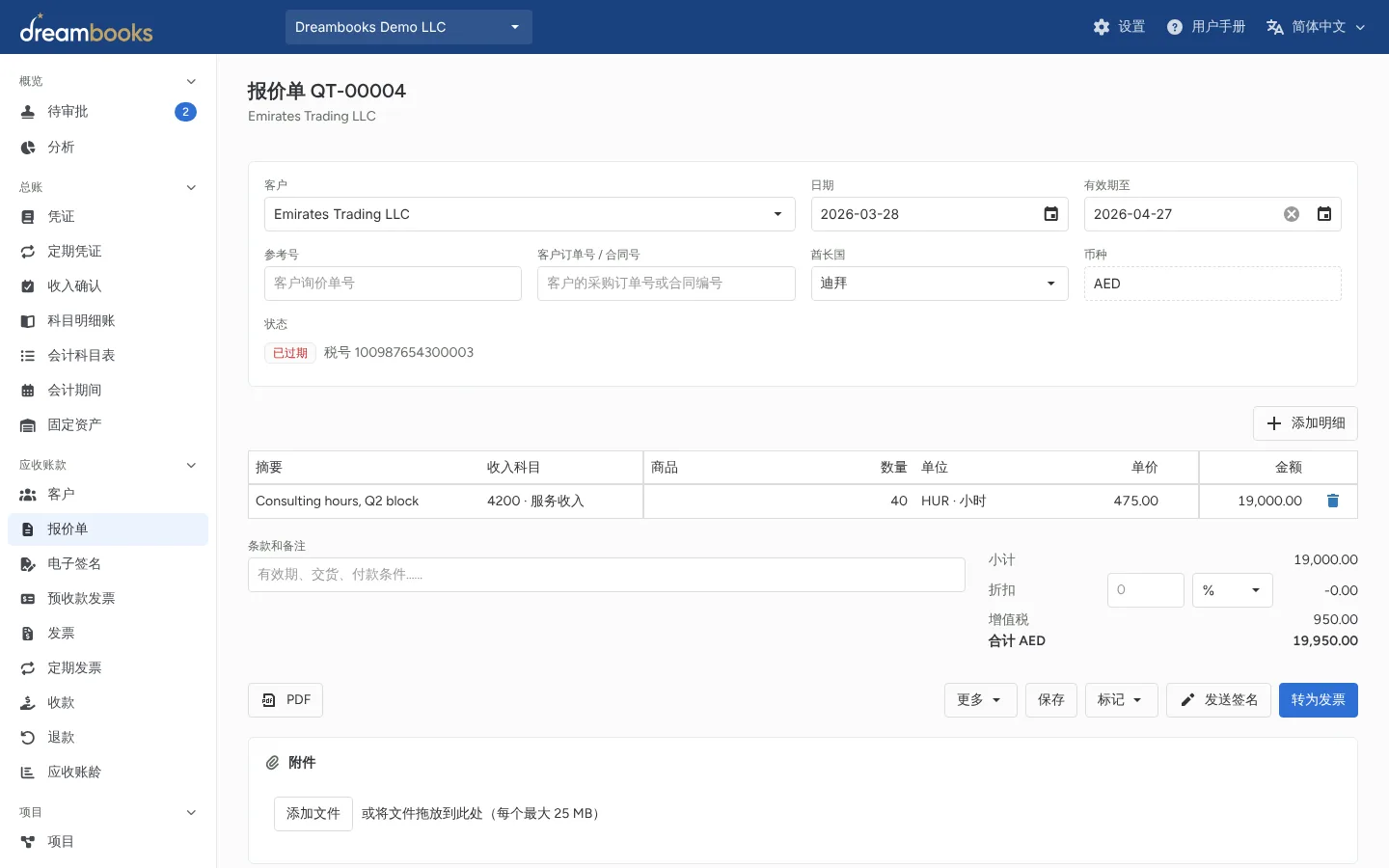Click the 固定资产 fixed assets icon
This screenshot has width=1389, height=868.
coord(28,425)
